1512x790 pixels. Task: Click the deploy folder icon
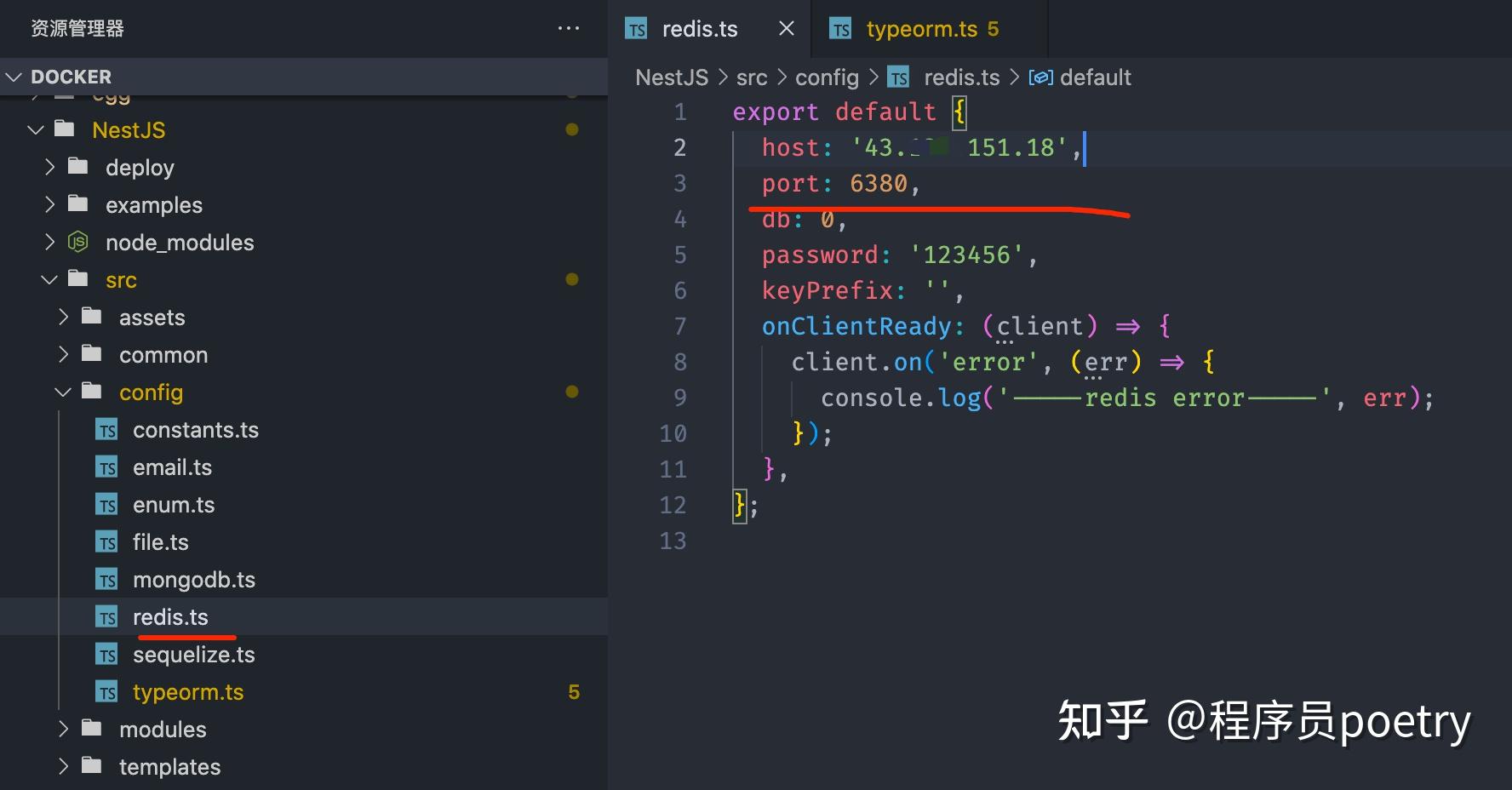coord(77,167)
